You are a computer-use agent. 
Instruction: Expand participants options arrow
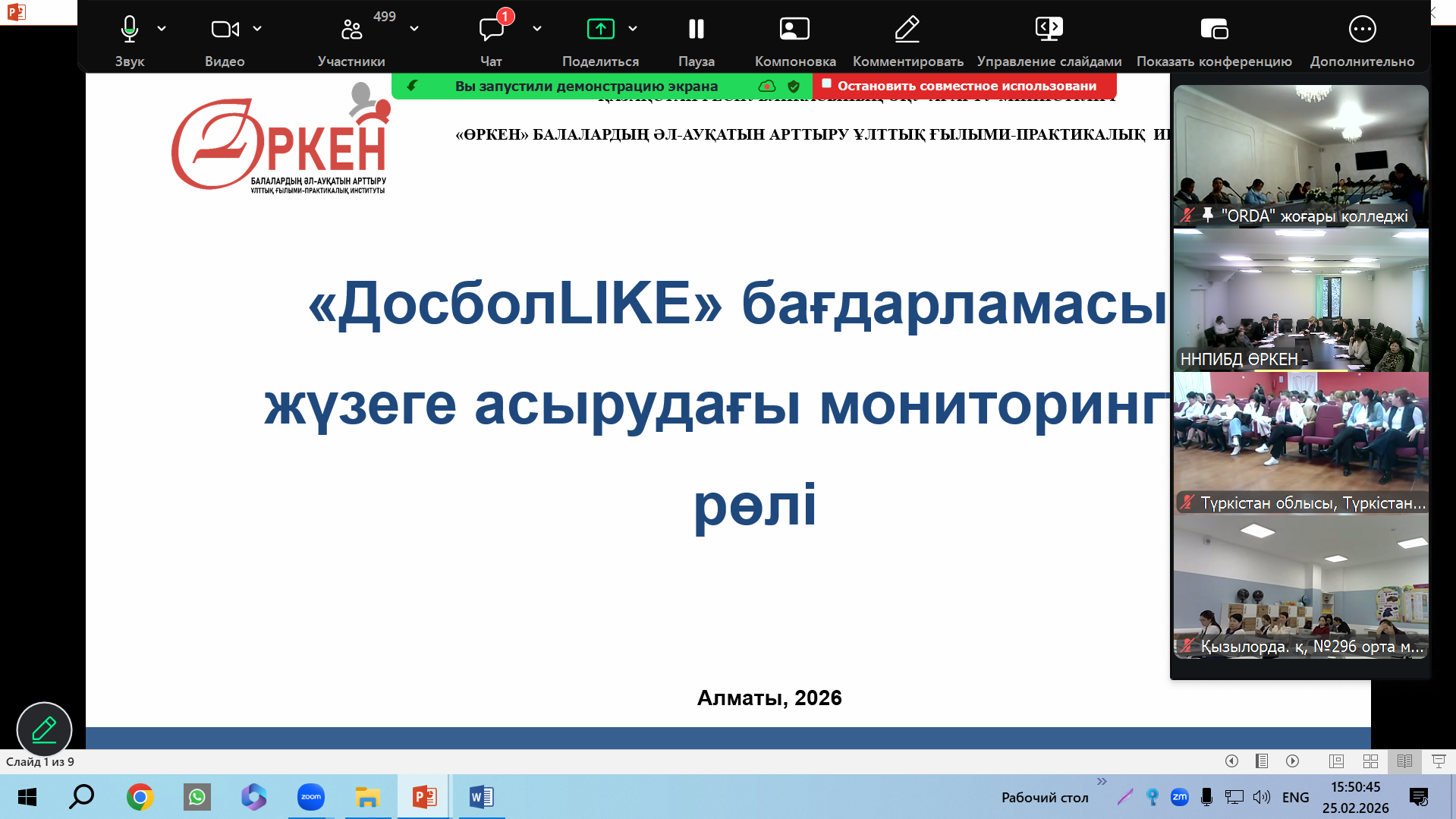pyautogui.click(x=414, y=29)
